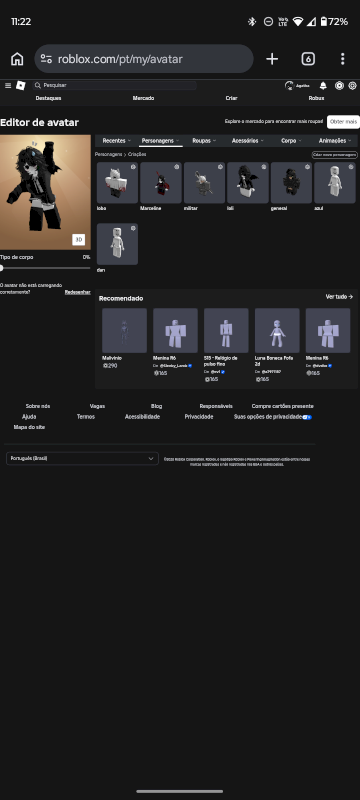Viewport: 360px width, 800px height.
Task: Open the S15 - Relógio de pulso fino item
Action: [x=226, y=330]
